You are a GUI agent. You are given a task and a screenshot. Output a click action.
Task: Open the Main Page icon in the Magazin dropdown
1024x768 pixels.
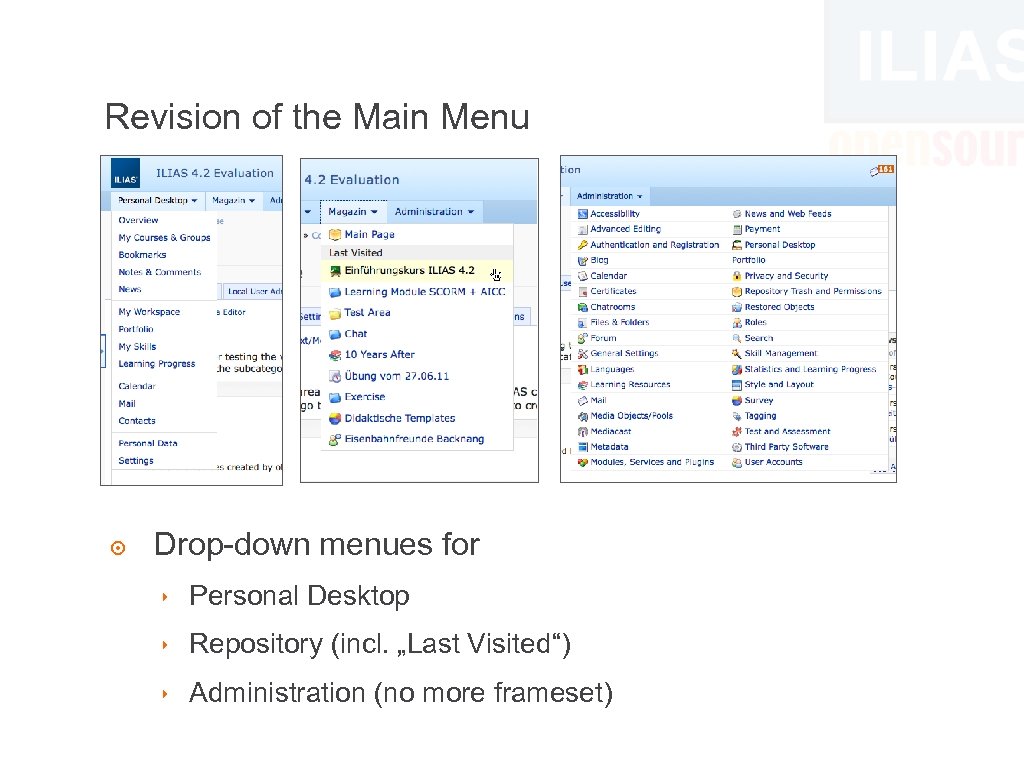click(x=335, y=234)
